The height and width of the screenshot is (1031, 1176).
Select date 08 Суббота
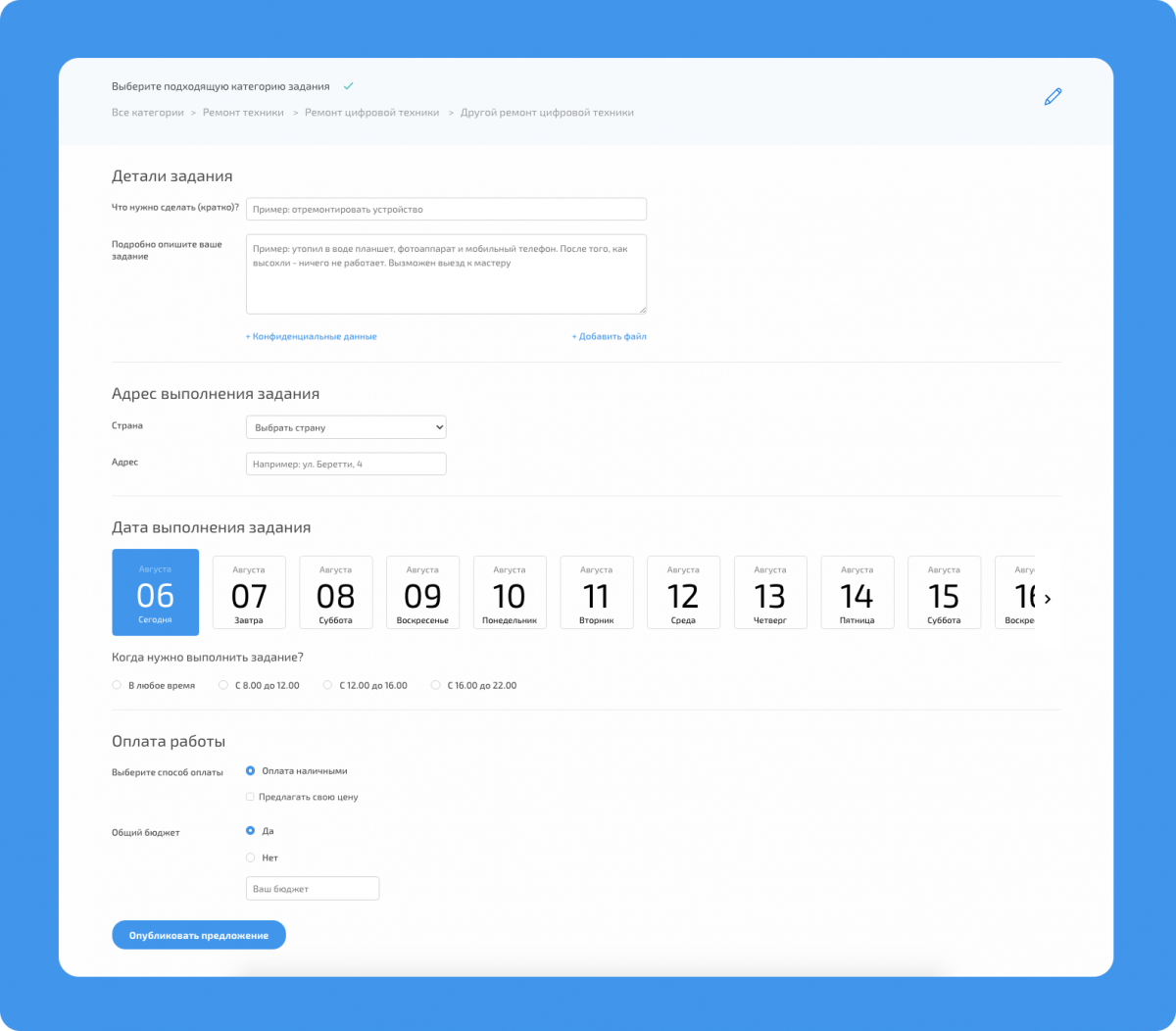[335, 593]
